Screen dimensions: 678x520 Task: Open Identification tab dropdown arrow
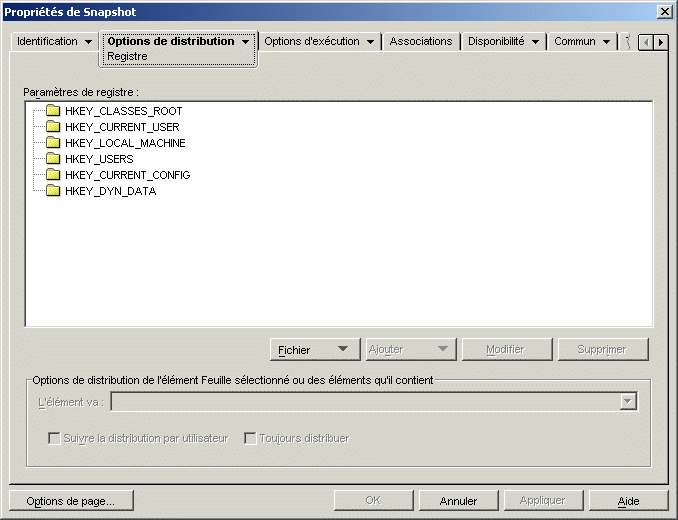[88, 42]
